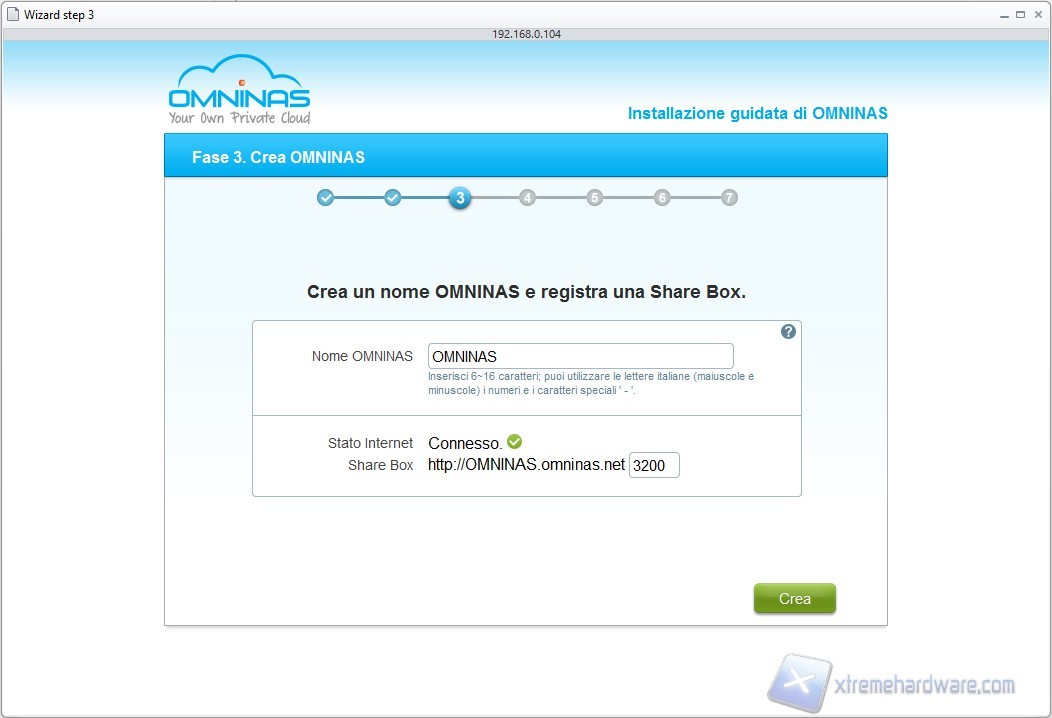Click the http://OMNINAS.omninas.net Share Box address

526,465
